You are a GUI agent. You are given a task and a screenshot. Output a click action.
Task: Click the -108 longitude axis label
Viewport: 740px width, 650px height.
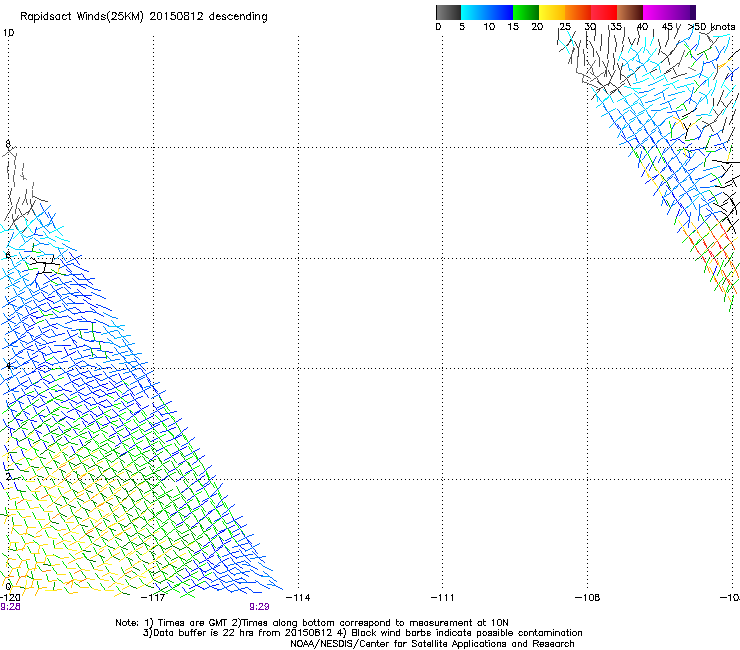[x=588, y=598]
